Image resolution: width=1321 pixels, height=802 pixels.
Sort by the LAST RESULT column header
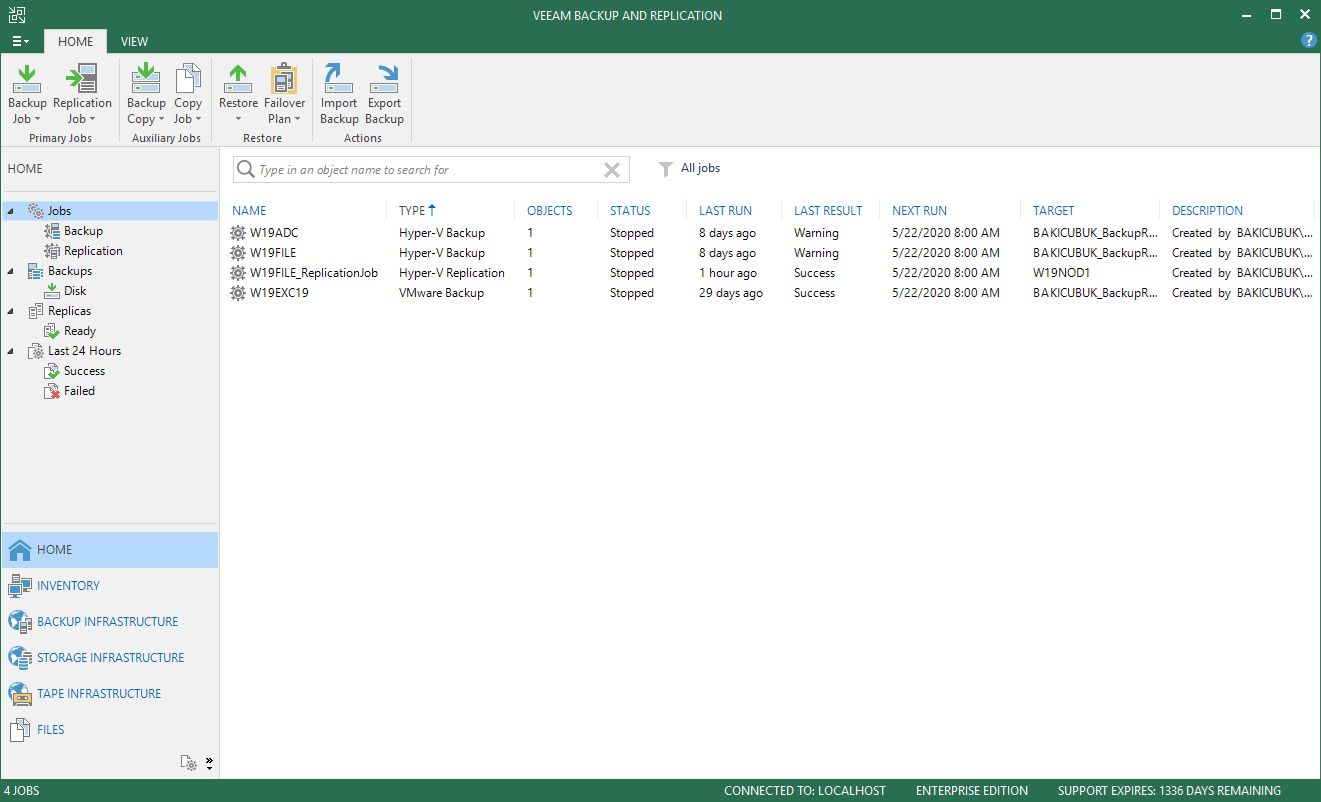(828, 211)
